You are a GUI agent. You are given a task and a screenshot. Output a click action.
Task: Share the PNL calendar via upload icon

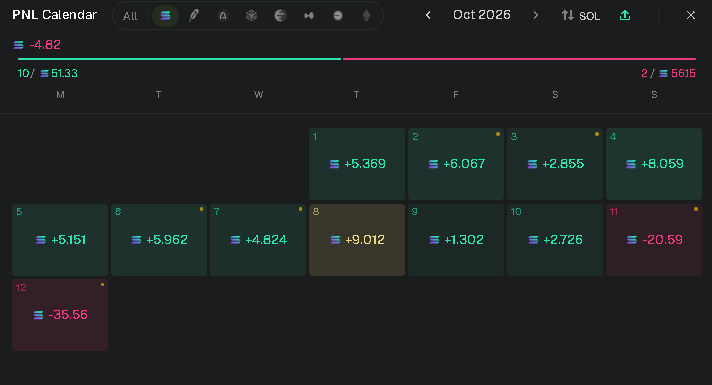click(625, 15)
